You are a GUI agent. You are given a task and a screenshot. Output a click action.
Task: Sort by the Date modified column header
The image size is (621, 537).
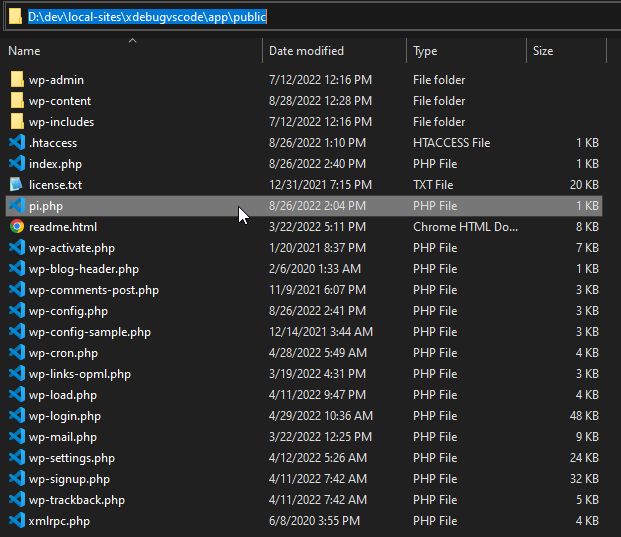click(x=306, y=51)
